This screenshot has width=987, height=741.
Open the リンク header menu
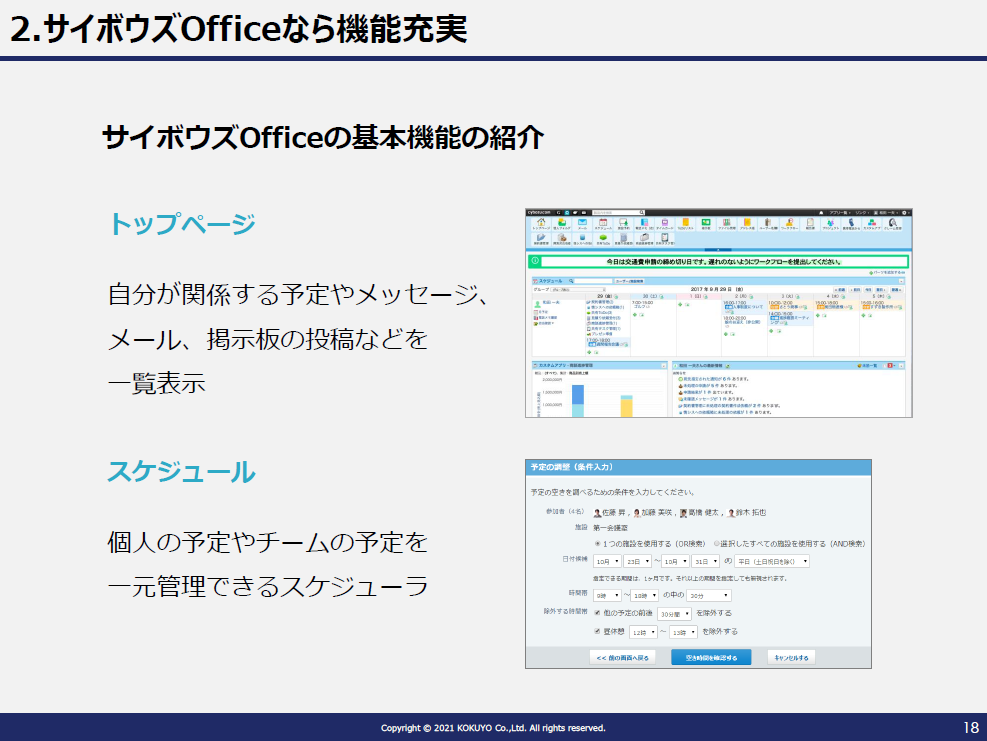tap(862, 213)
